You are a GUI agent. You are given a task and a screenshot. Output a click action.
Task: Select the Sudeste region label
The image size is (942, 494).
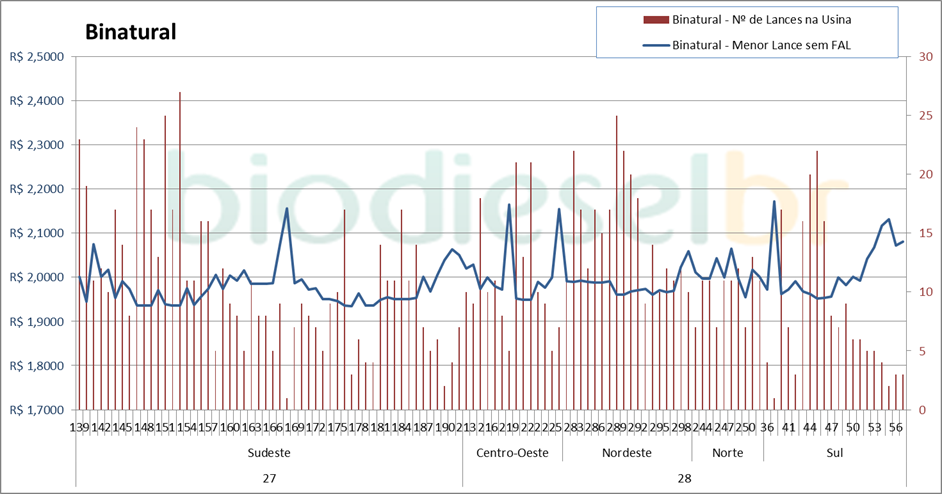coord(269,453)
